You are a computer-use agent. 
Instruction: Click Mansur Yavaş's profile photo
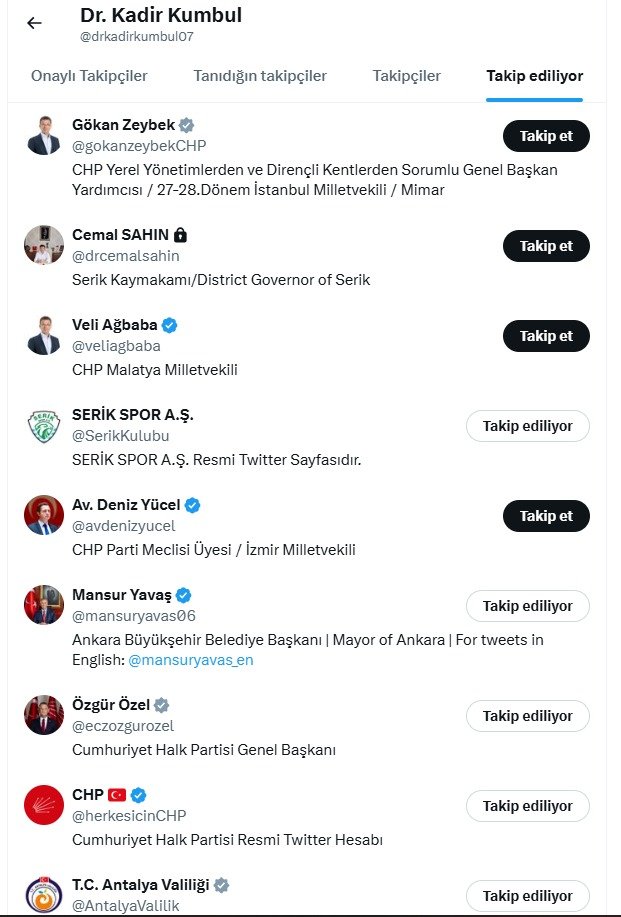pos(44,605)
